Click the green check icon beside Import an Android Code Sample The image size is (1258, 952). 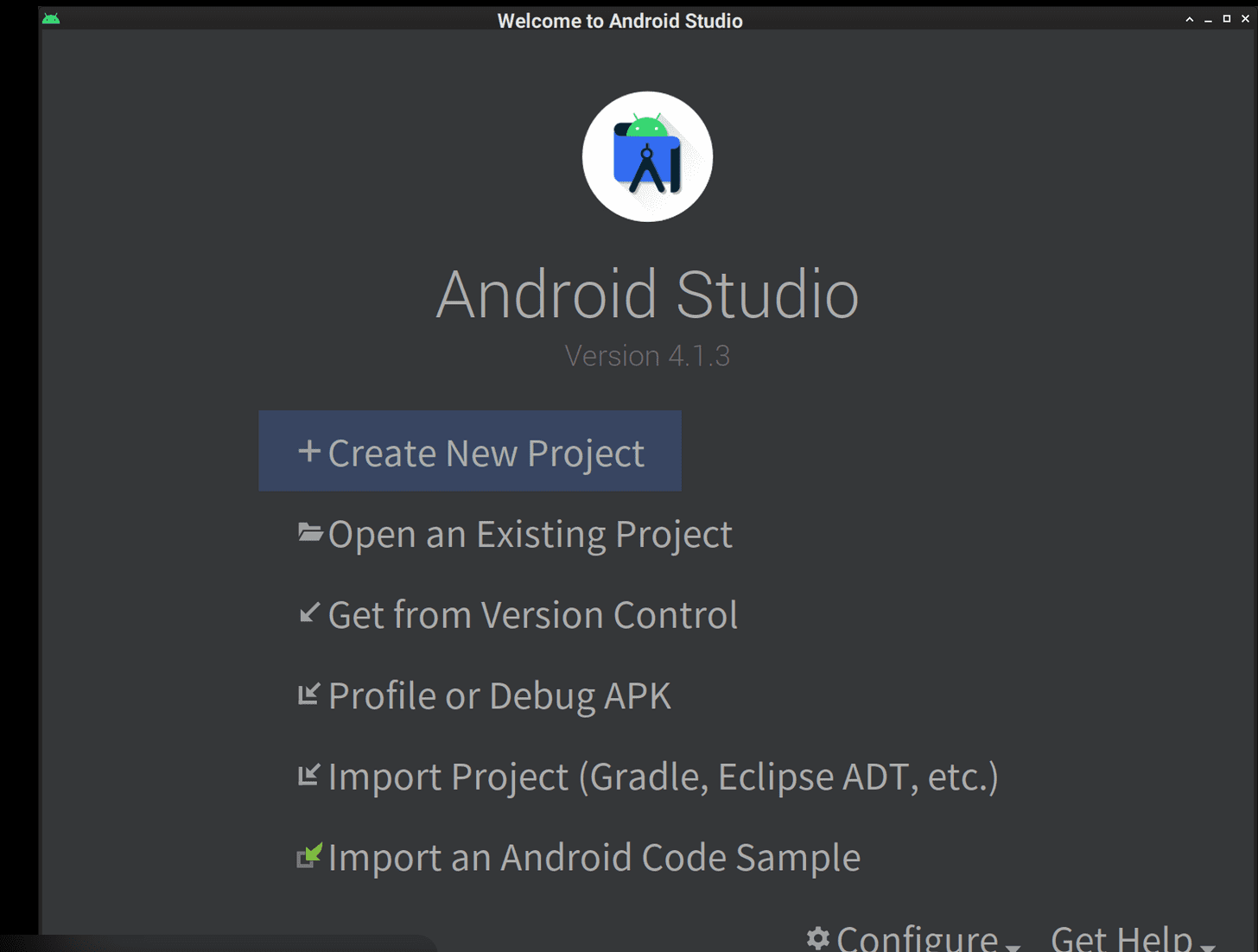pyautogui.click(x=309, y=855)
